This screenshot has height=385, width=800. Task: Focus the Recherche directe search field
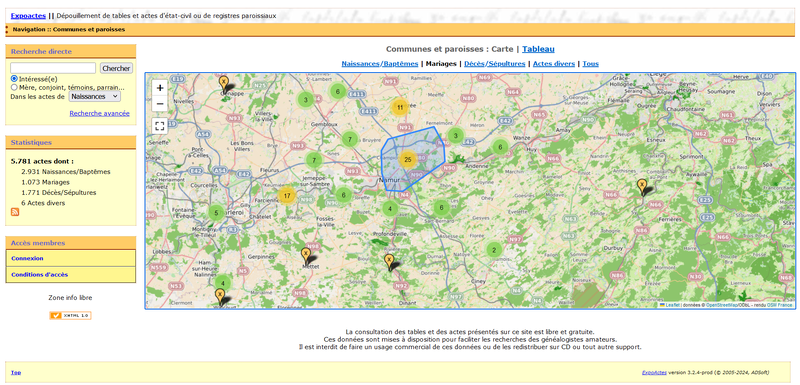click(x=53, y=68)
